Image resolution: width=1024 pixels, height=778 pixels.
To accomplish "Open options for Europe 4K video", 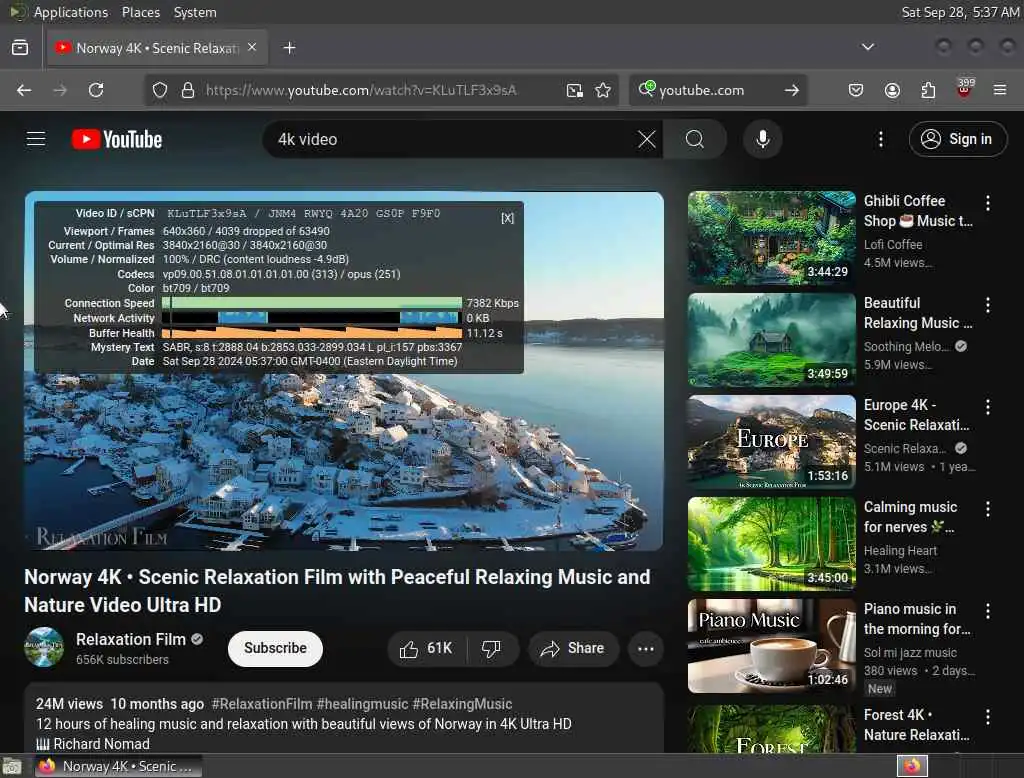I will tap(987, 407).
